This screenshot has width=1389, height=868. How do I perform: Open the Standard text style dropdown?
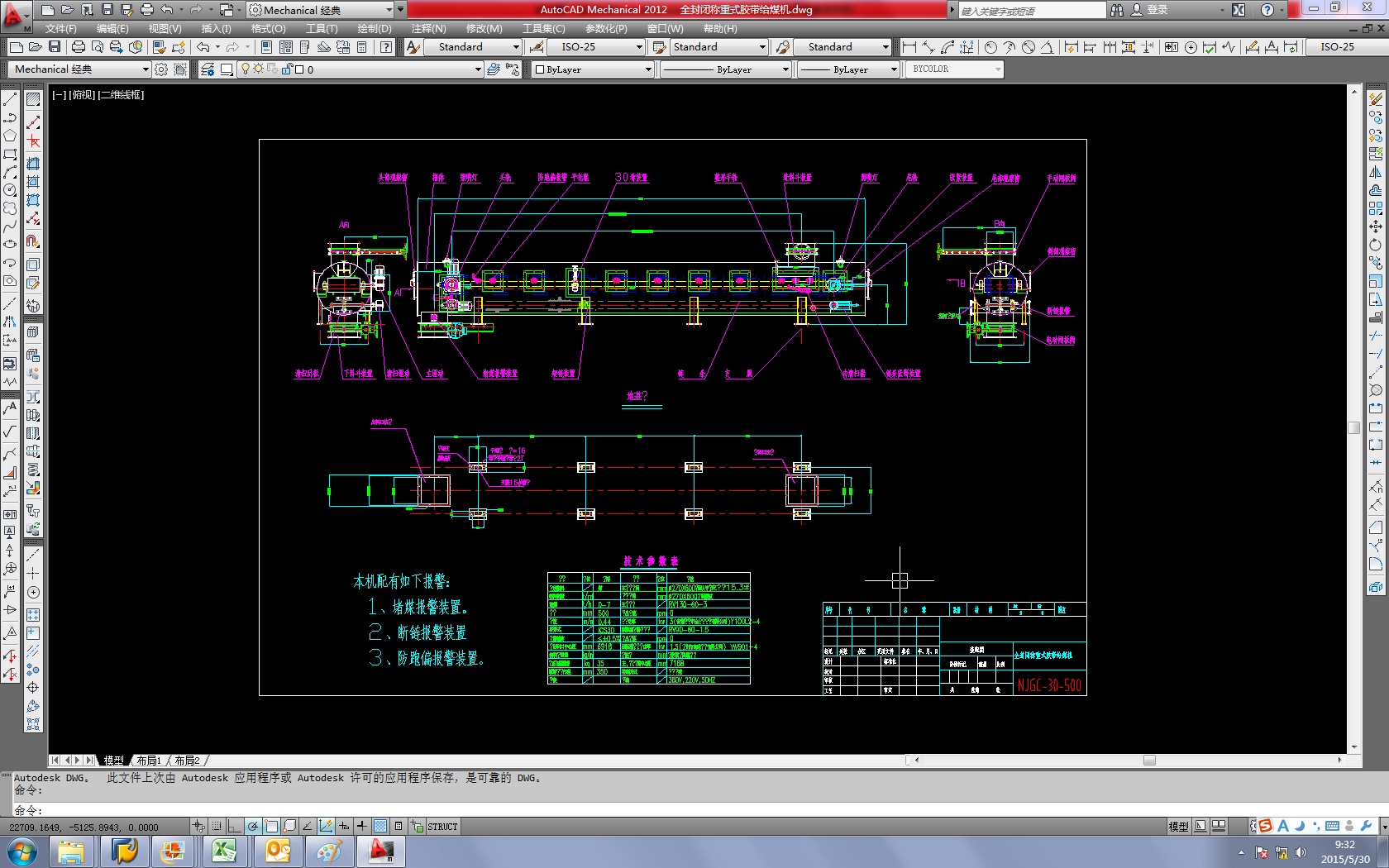point(474,47)
